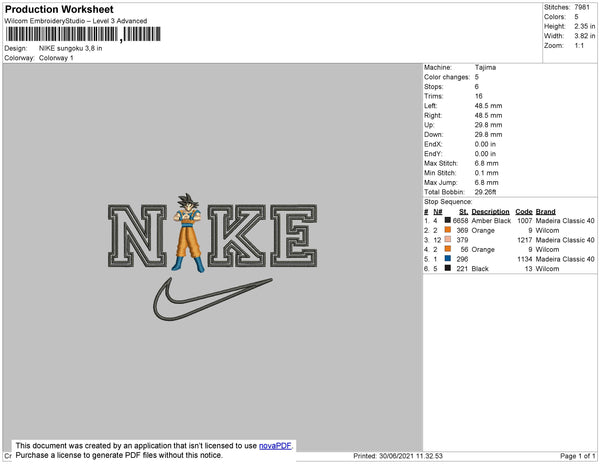600x464 pixels.
Task: Click the 'Brand' column header
Action: 545,211
